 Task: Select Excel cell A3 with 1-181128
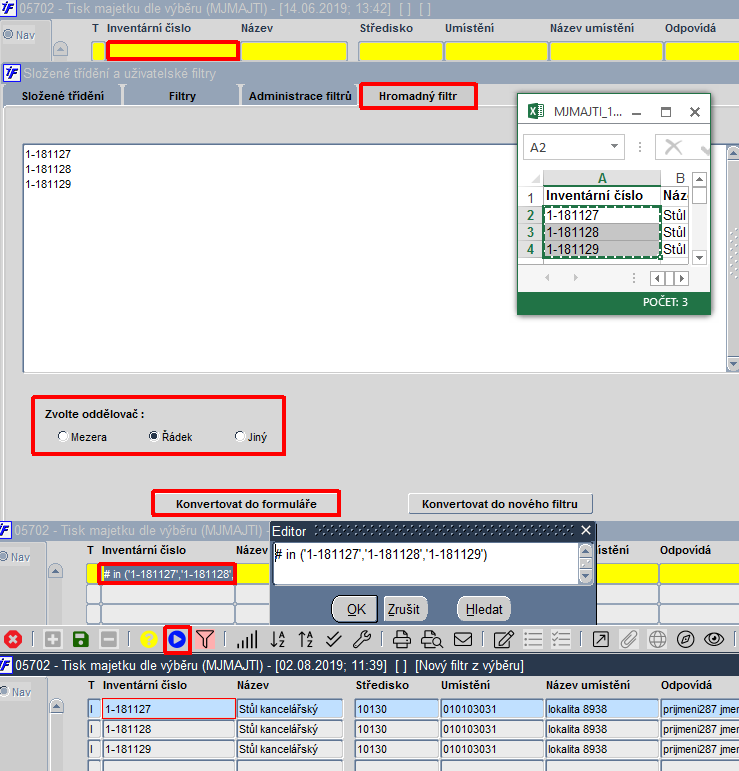602,232
